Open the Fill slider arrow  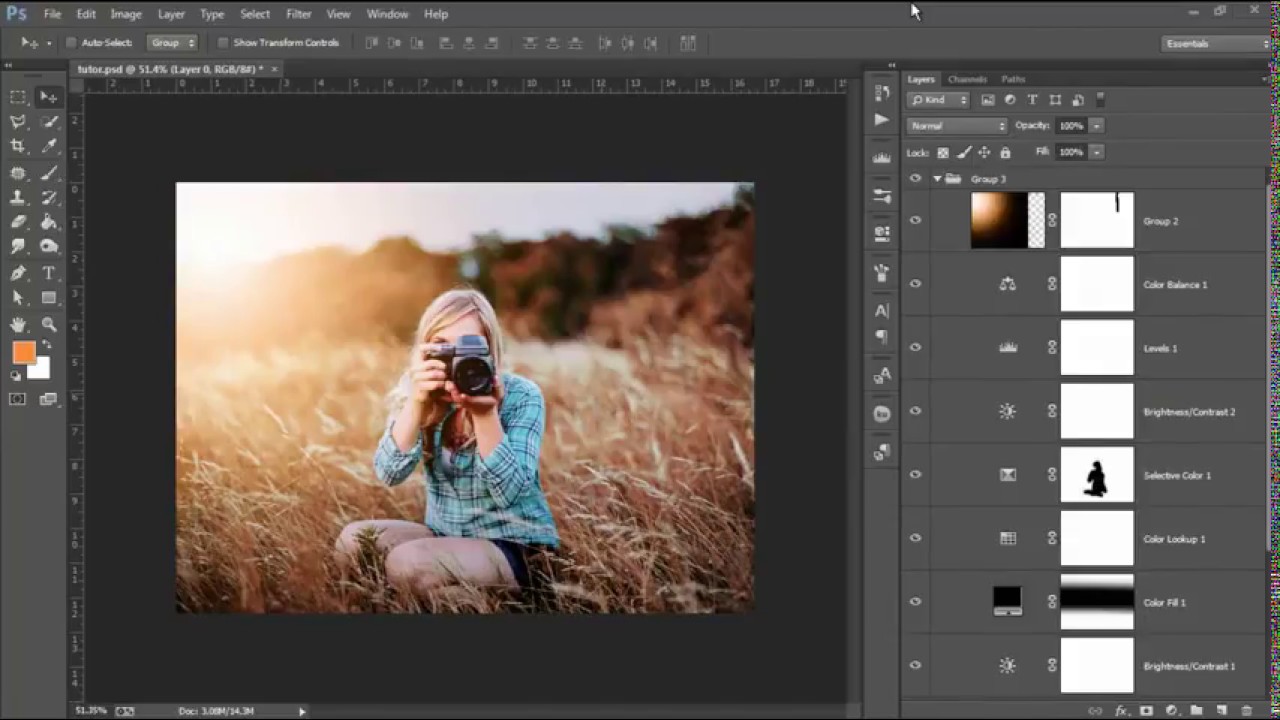1096,152
